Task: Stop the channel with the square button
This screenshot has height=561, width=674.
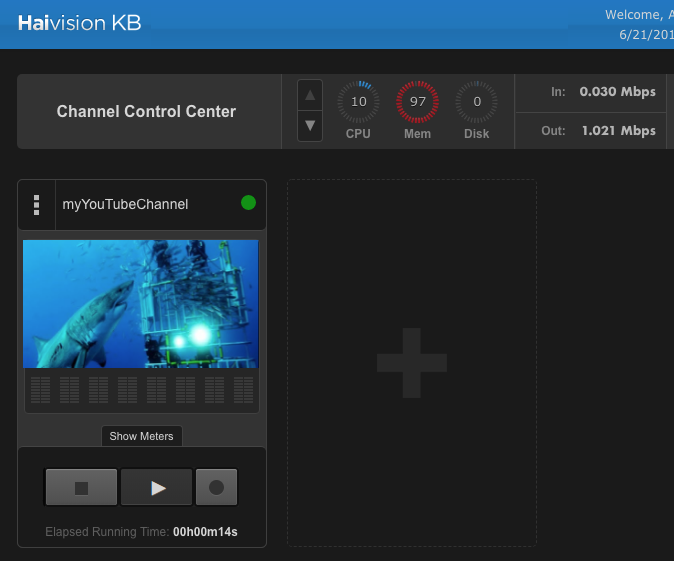Action: (x=81, y=488)
